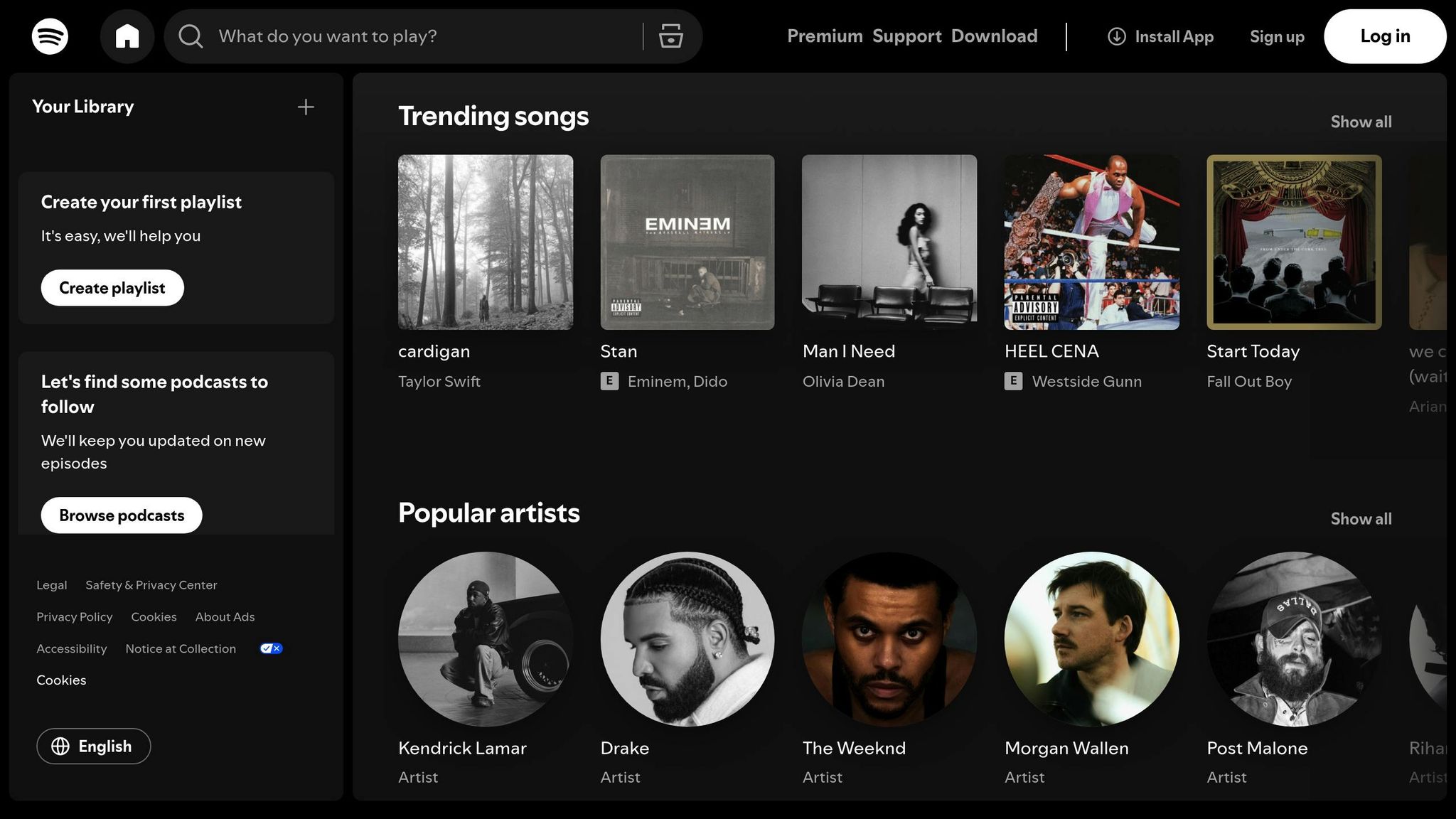Click the Westside Gunn artist name
The height and width of the screenshot is (819, 1456).
click(x=1087, y=381)
